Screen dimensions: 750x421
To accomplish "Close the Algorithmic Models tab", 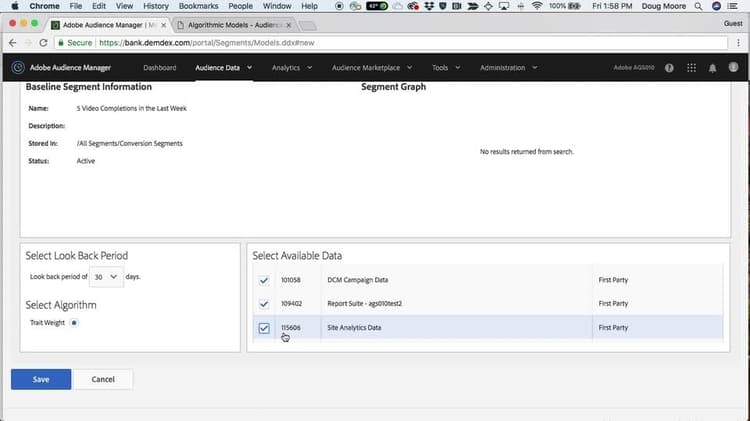I will click(x=288, y=25).
